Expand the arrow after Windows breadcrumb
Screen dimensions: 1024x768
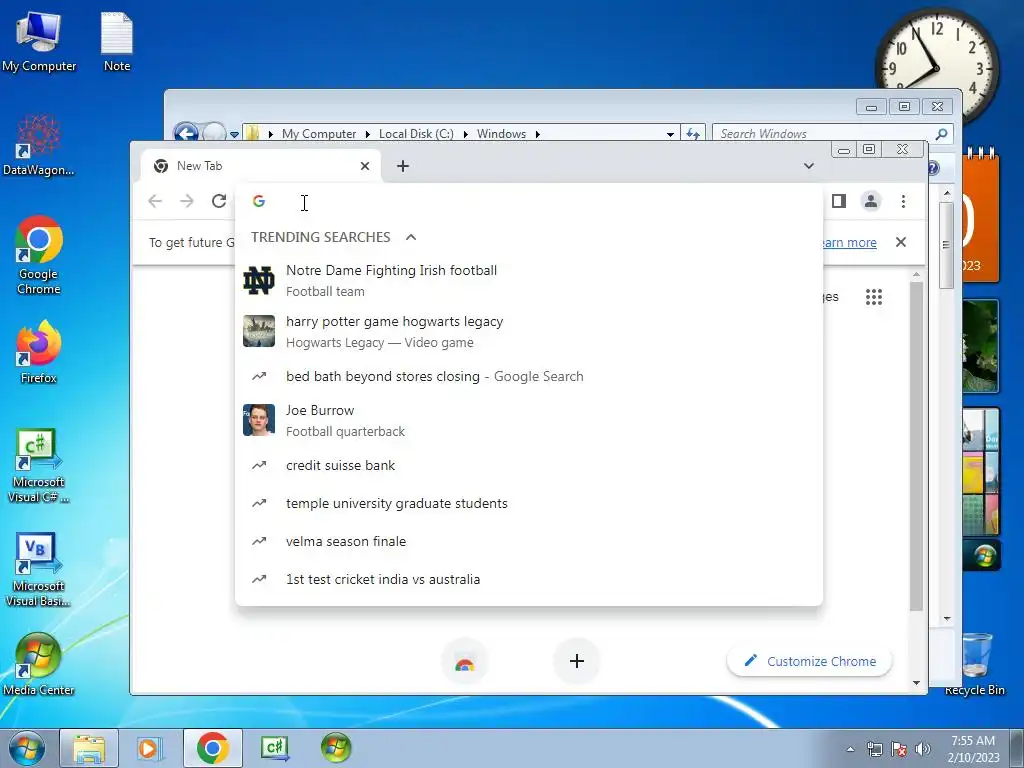point(537,134)
